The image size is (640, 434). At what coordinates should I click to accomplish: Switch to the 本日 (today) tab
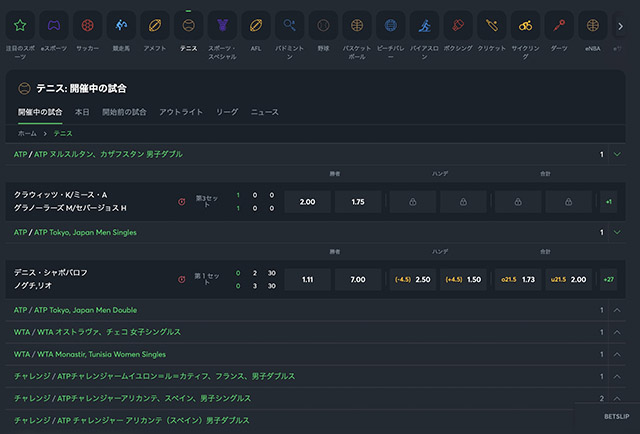point(82,112)
